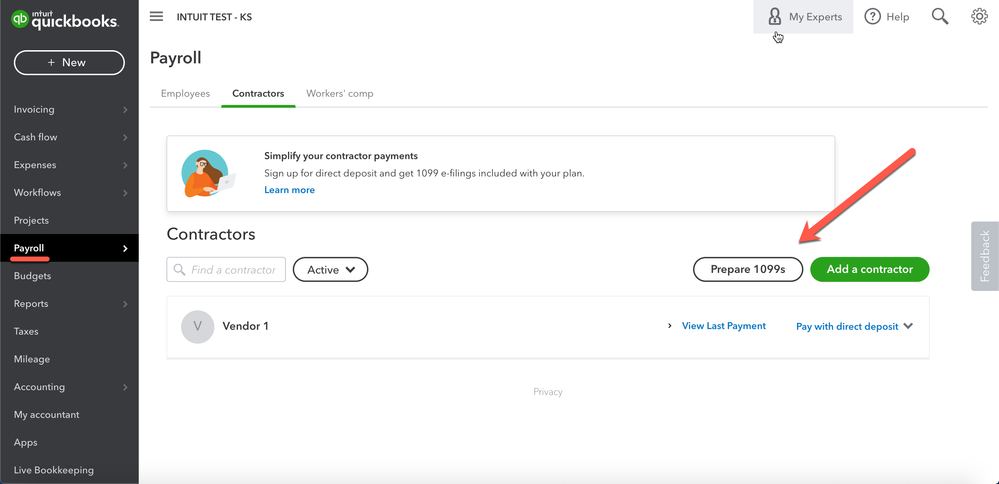Expand Pay with direct deposit arrow
This screenshot has height=484, width=999.
tap(908, 326)
